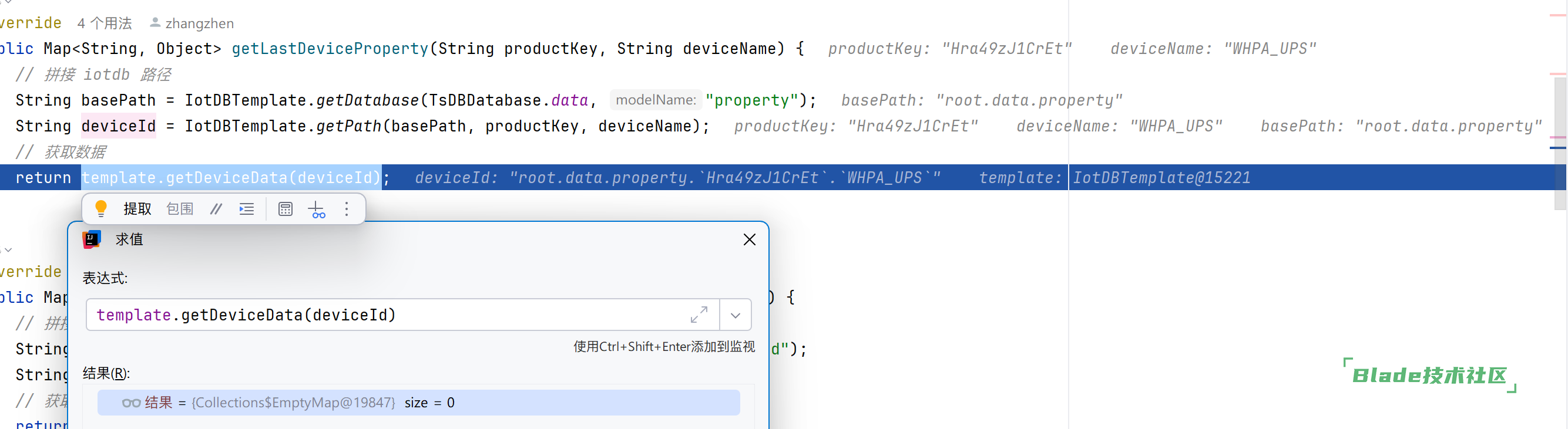Click the IntelliJ logo in 求值 dialog
Viewport: 1568px width, 429px height.
[91, 239]
